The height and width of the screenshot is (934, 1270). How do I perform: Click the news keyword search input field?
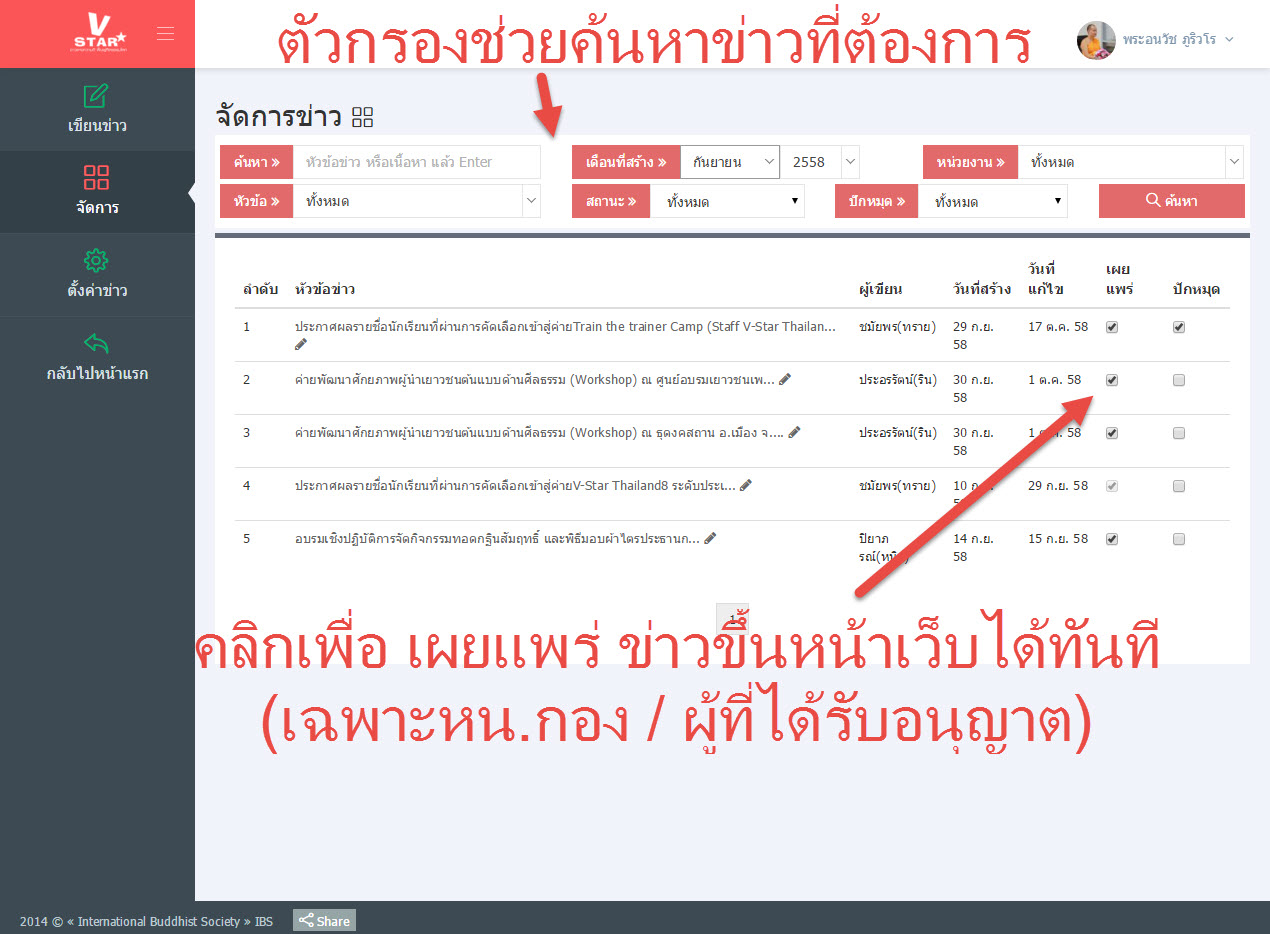(416, 162)
